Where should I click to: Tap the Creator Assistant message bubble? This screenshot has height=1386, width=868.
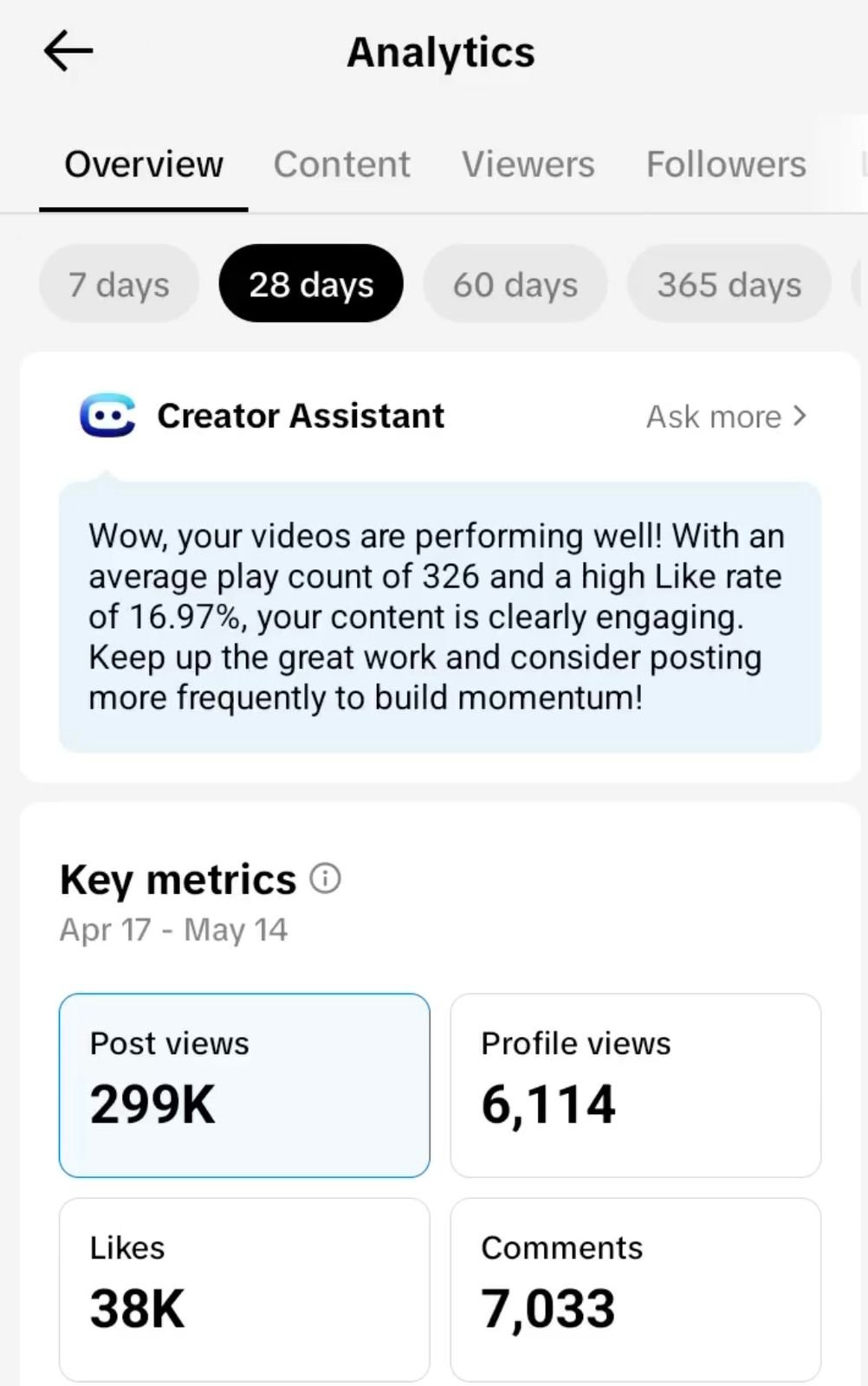[x=440, y=617]
